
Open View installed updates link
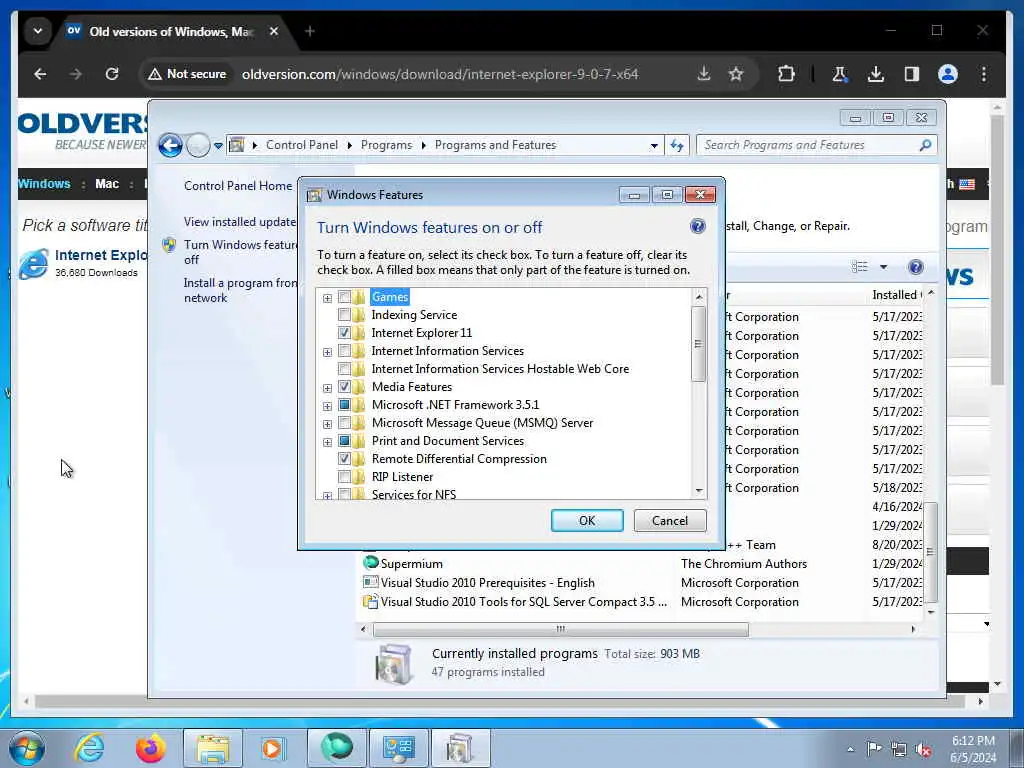point(240,222)
